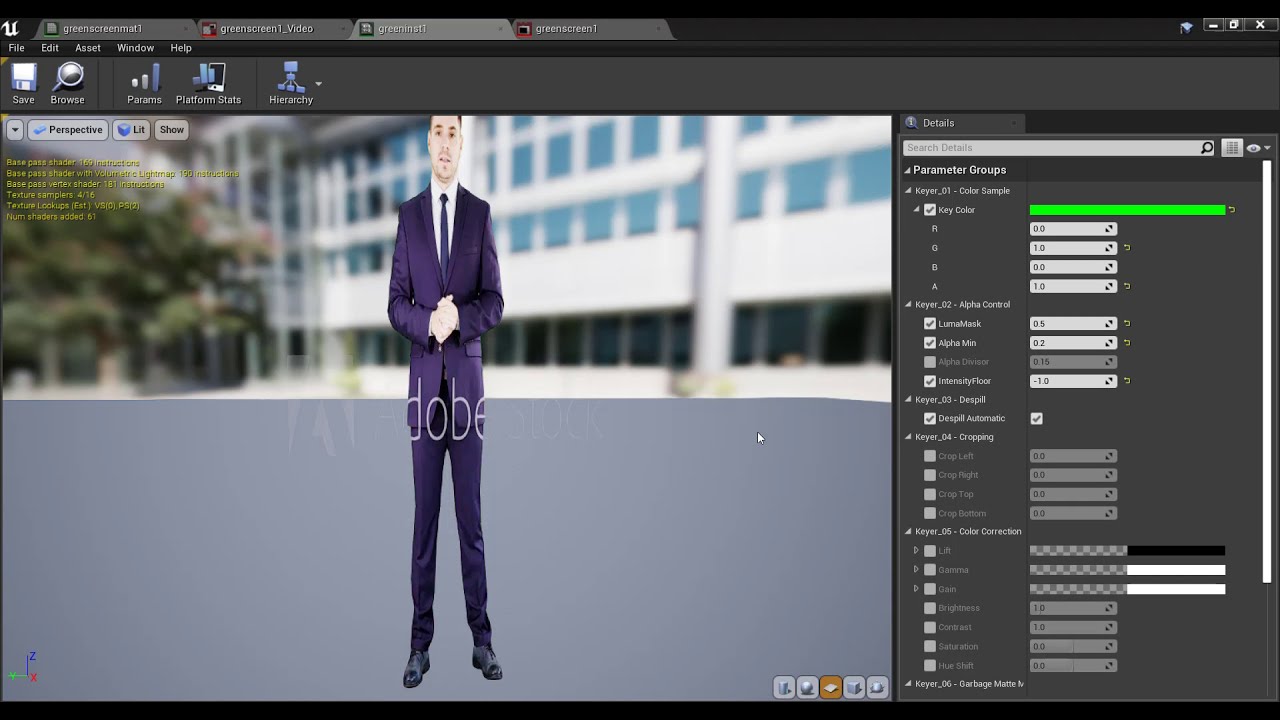Select the plane preview mesh icon
Screen dimensions: 1280x720
point(831,687)
